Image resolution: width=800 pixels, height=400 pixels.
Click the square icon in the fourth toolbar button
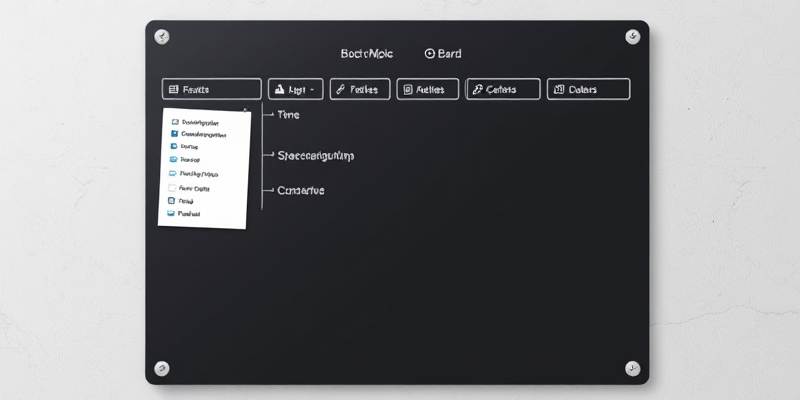click(407, 90)
